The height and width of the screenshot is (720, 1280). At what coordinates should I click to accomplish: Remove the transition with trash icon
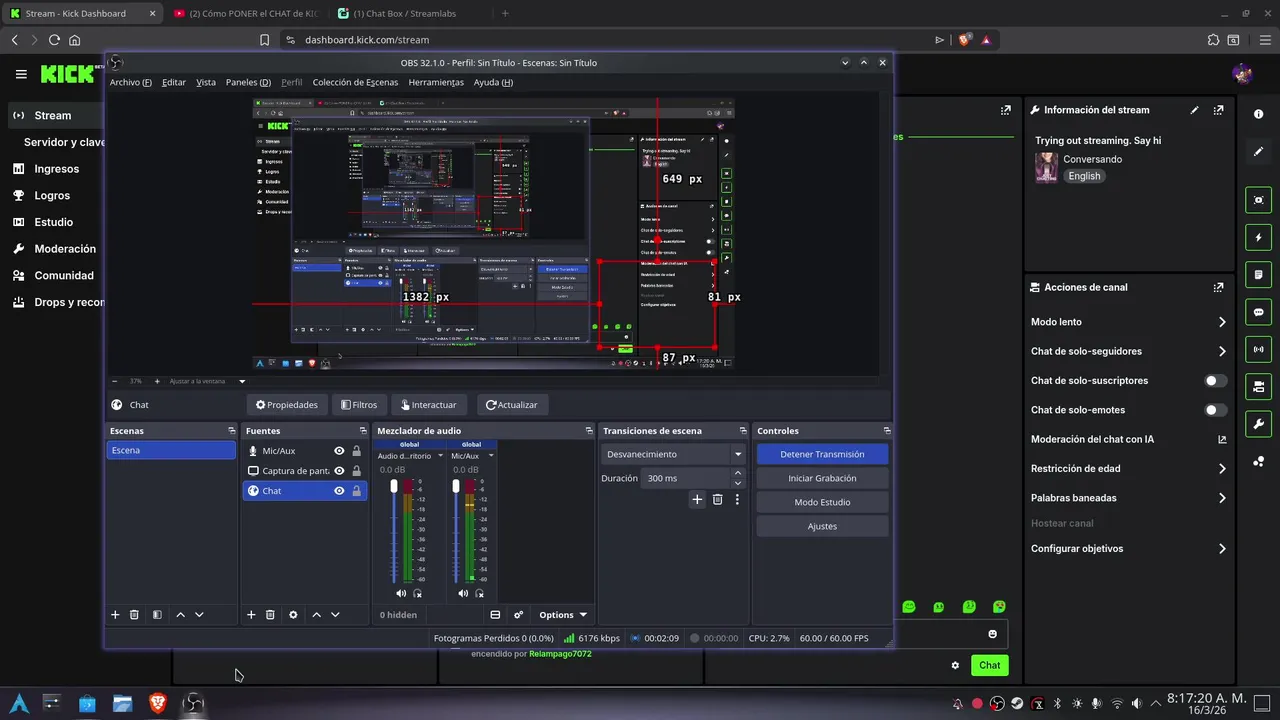(x=717, y=499)
